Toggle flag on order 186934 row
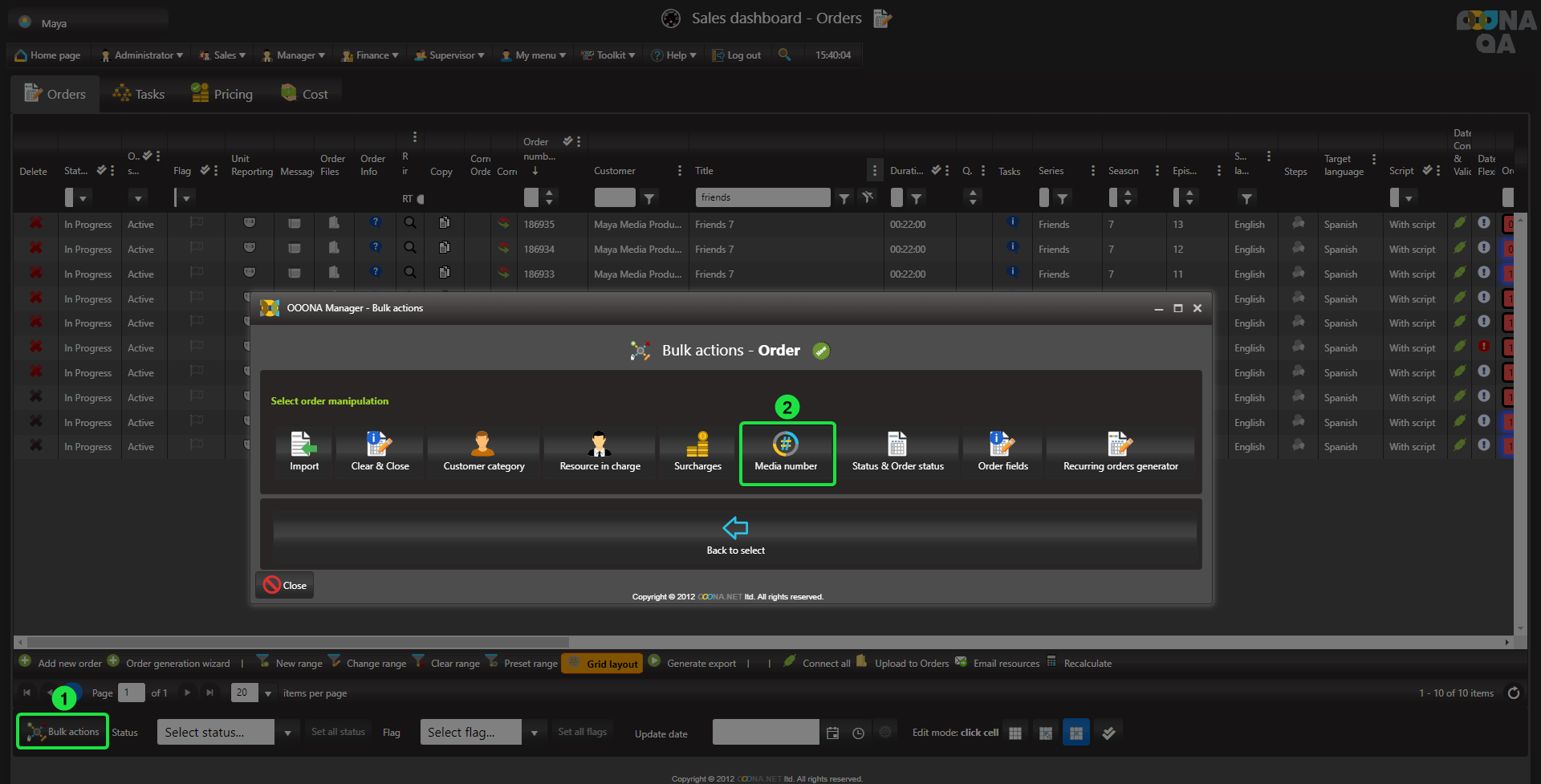Viewport: 1541px width, 784px height. pos(197,249)
